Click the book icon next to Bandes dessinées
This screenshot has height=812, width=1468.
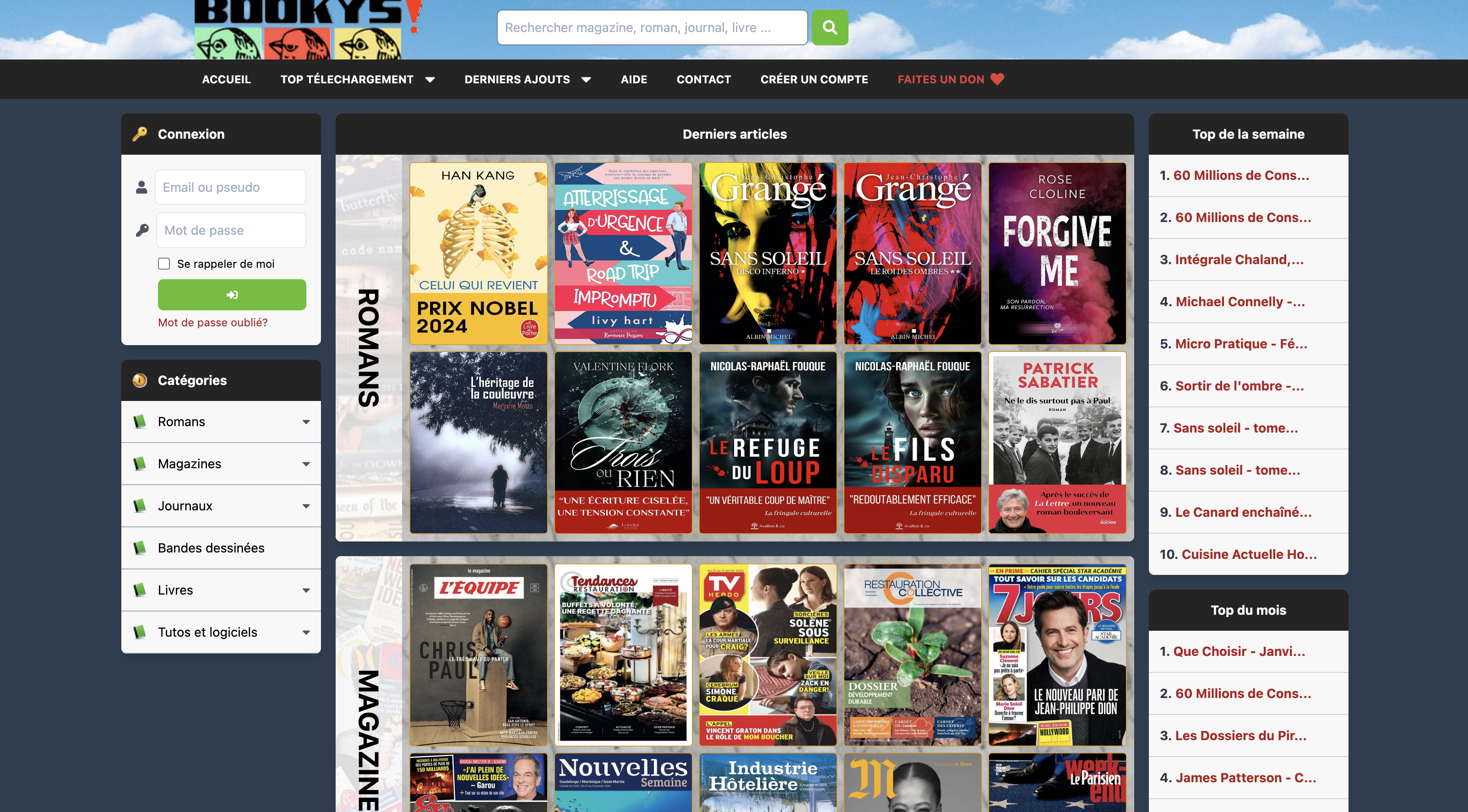point(139,548)
